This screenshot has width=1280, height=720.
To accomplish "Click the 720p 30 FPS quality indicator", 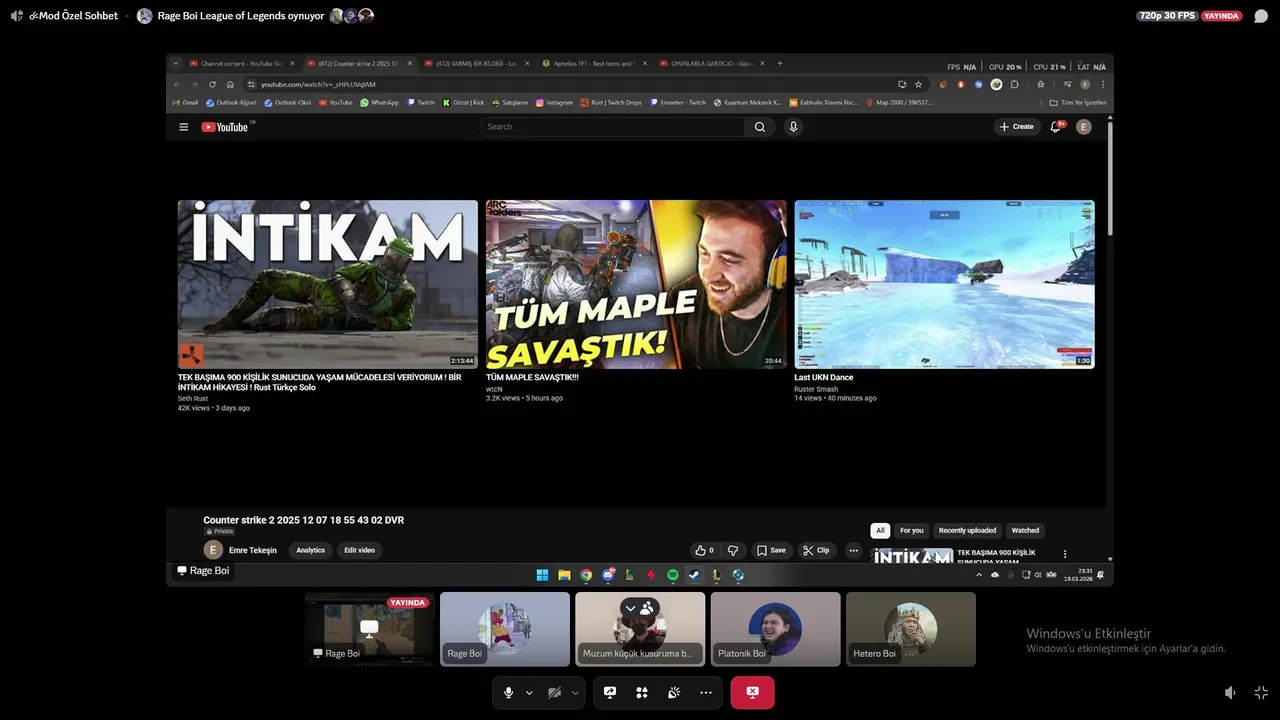I will pos(1166,16).
